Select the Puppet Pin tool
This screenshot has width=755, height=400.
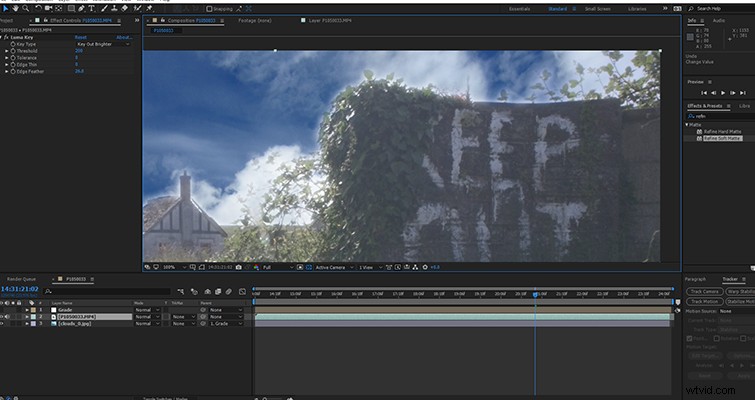pyautogui.click(x=149, y=9)
